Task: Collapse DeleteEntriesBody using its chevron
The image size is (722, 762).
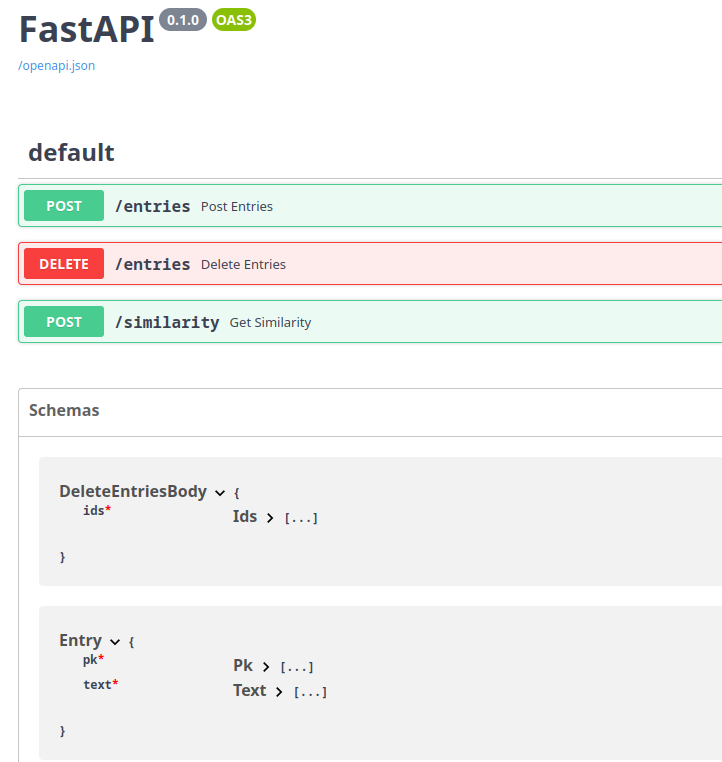Action: pyautogui.click(x=220, y=493)
